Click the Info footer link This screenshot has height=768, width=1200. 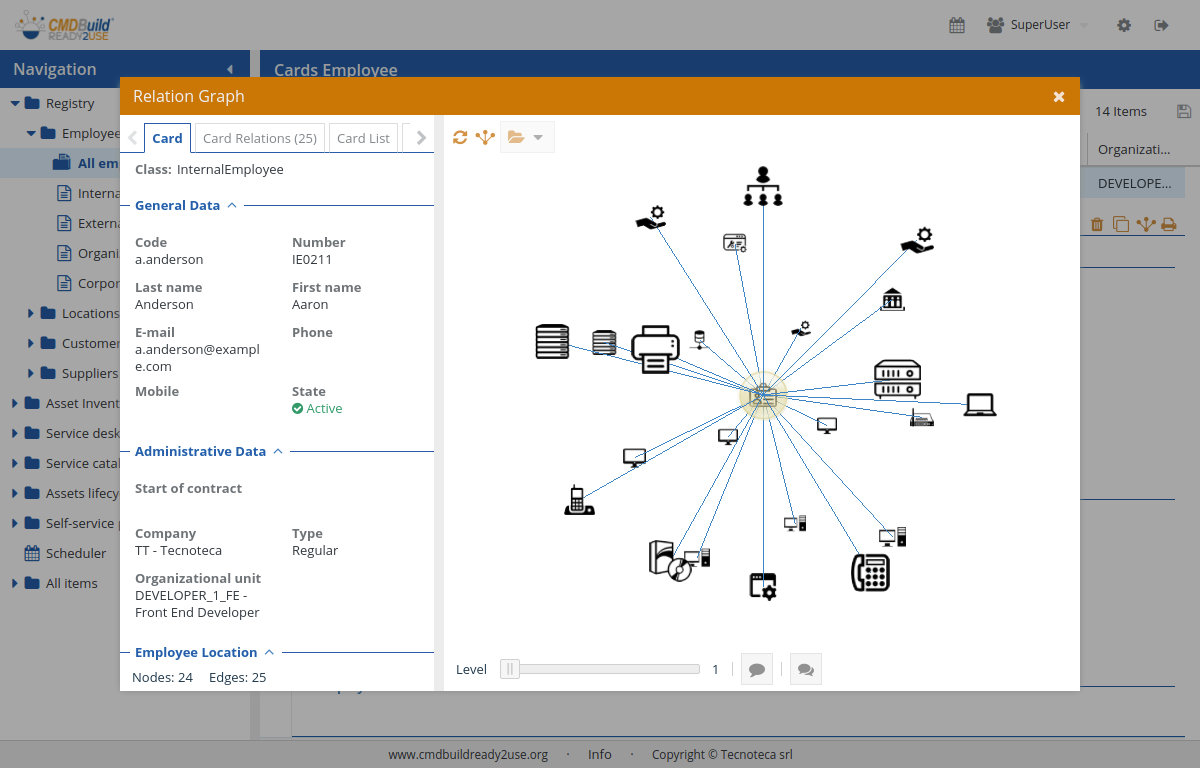[600, 754]
